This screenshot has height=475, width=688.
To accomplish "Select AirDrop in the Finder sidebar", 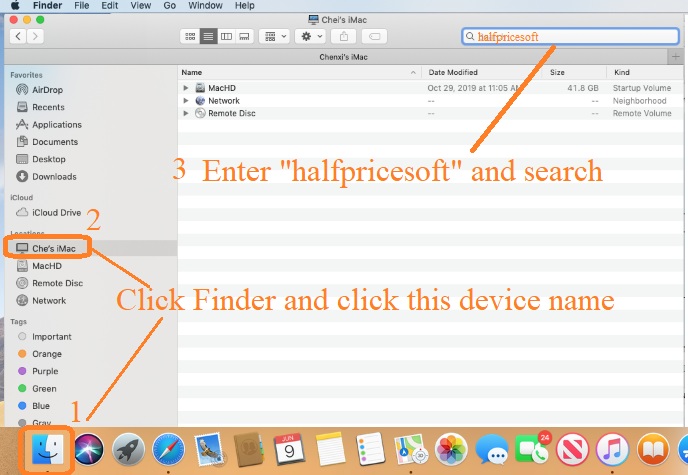I will point(47,89).
